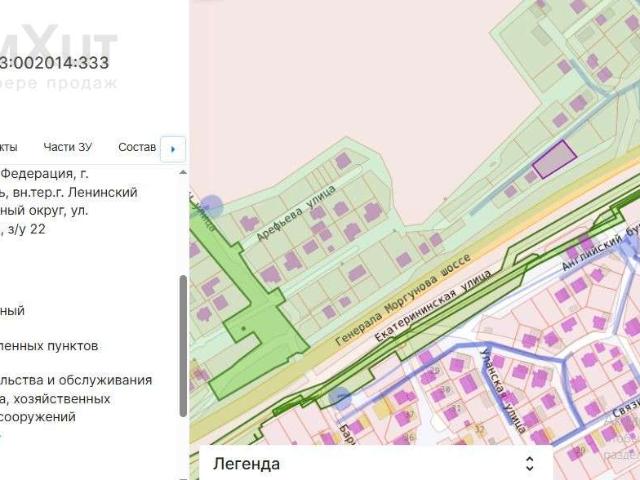Open the Части ЗУ tab
The height and width of the screenshot is (480, 640).
67,147
